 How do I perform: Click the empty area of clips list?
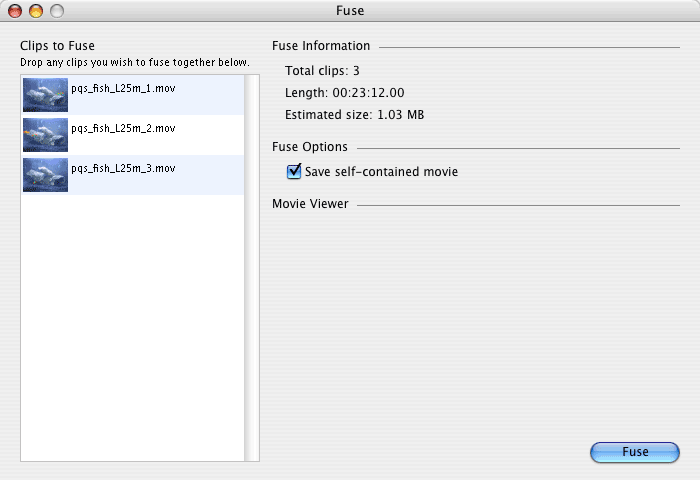tap(133, 327)
